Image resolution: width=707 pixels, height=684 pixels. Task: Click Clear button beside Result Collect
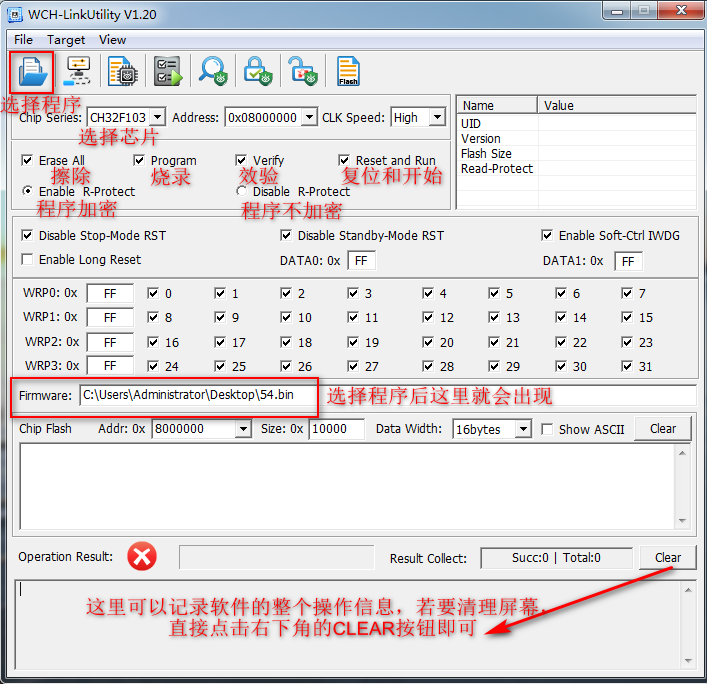coord(668,558)
